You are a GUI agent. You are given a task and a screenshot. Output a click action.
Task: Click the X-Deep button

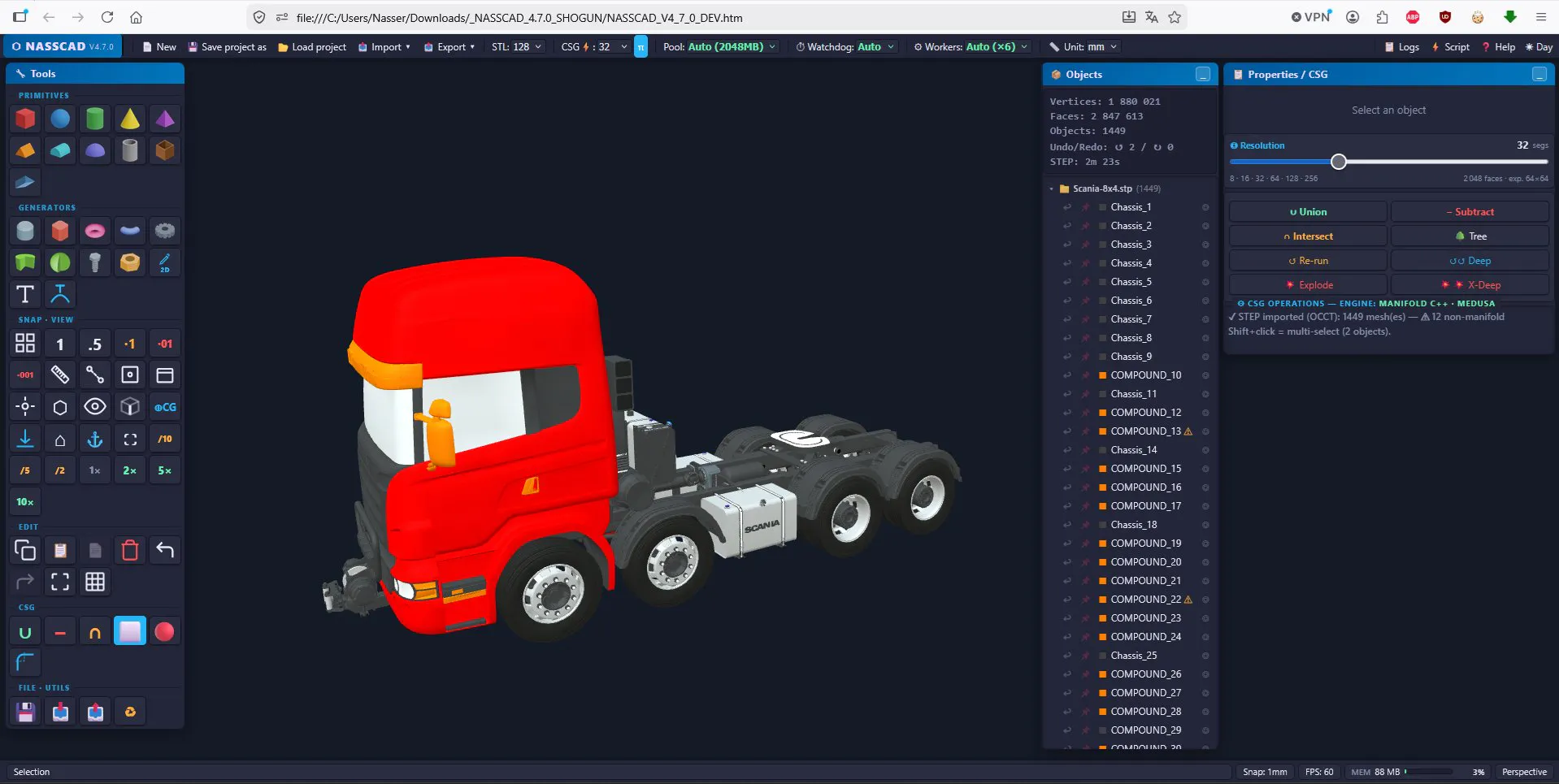1470,285
